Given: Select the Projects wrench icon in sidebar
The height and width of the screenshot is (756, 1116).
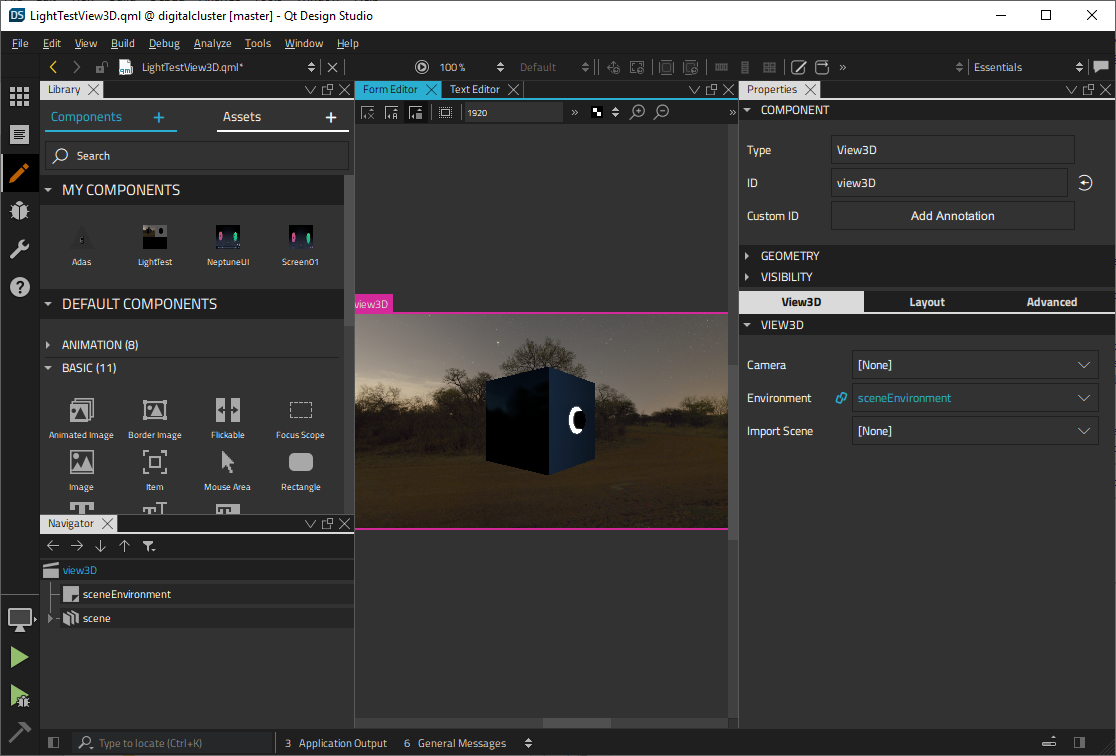Looking at the screenshot, I should 21,249.
